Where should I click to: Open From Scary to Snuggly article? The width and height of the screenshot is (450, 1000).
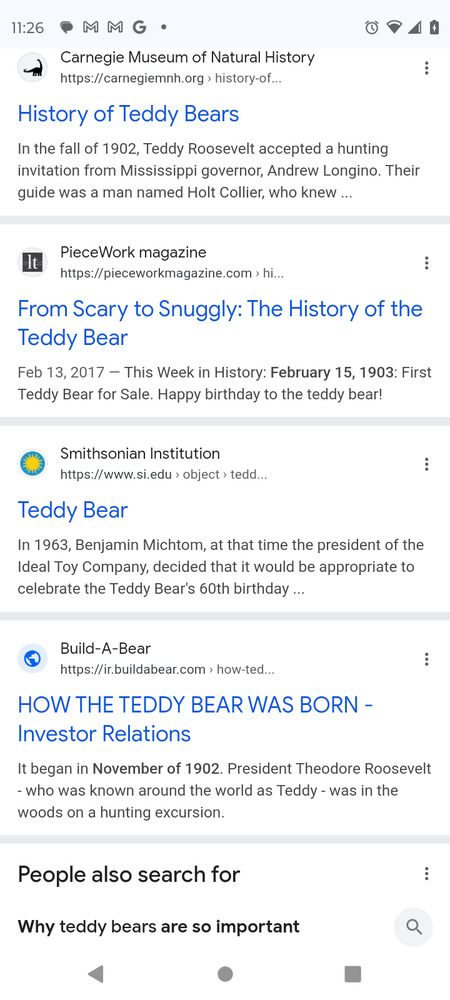tap(220, 323)
